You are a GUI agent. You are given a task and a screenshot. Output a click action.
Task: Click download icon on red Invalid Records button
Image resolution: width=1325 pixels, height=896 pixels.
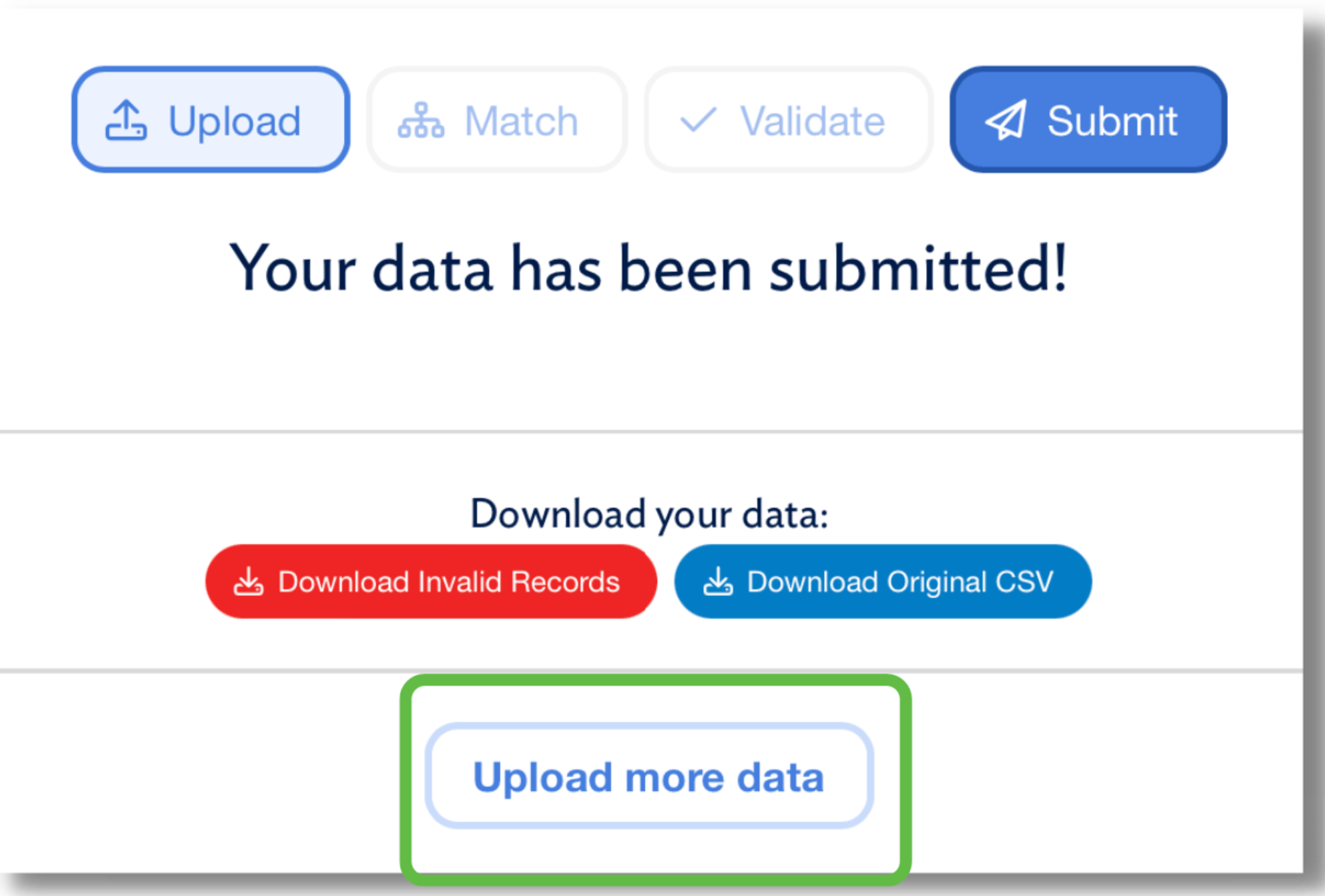click(248, 581)
